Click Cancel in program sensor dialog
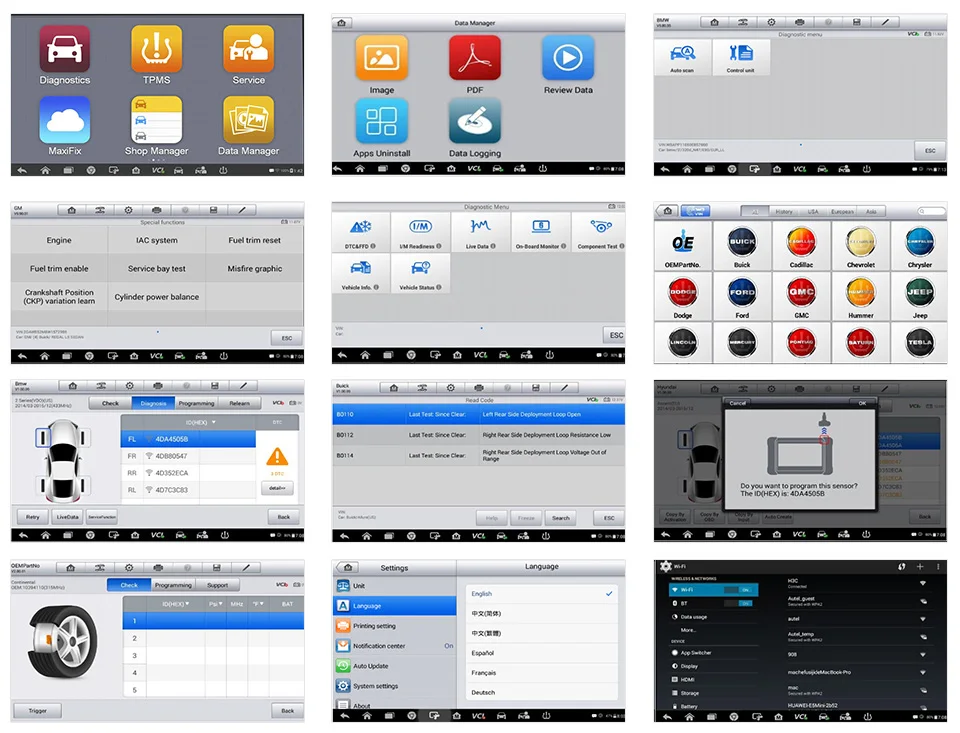Viewport: 960px width, 733px height. tap(738, 403)
